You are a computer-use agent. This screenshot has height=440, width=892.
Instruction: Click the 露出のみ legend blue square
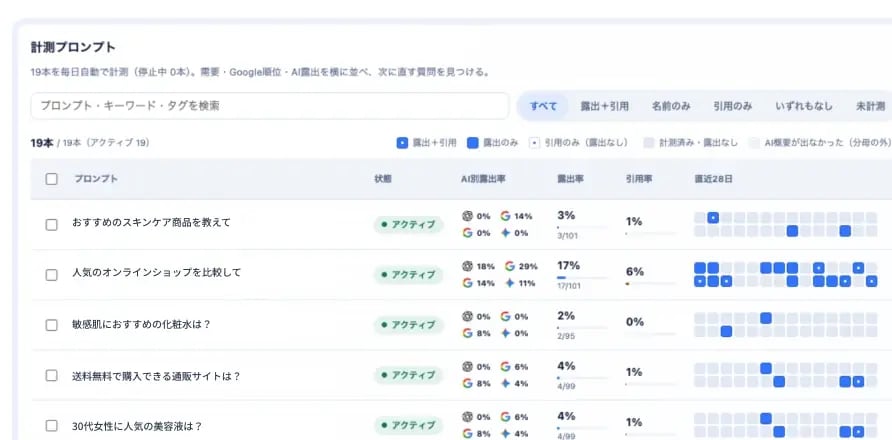point(472,143)
